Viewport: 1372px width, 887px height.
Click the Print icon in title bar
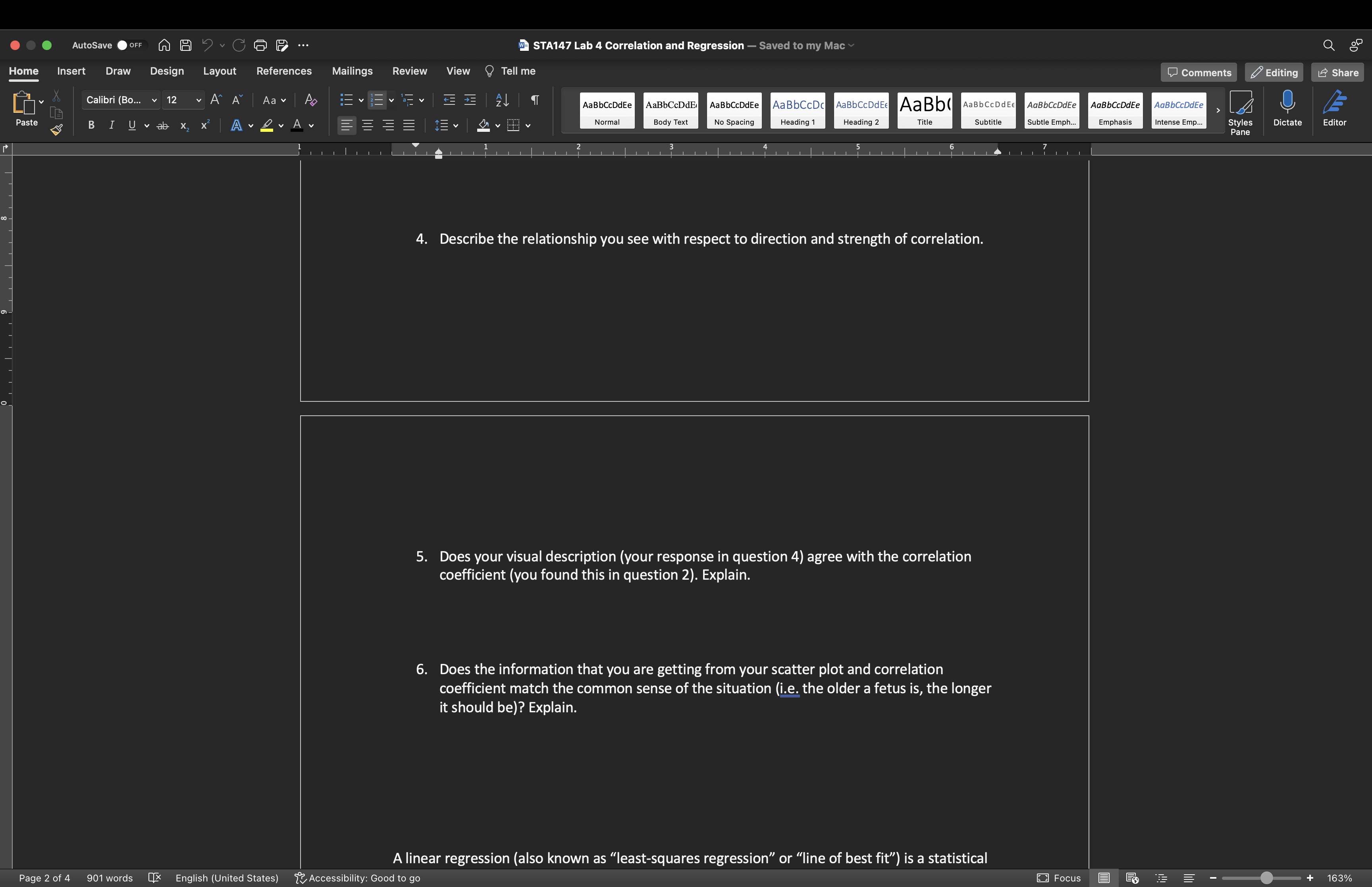(x=260, y=46)
